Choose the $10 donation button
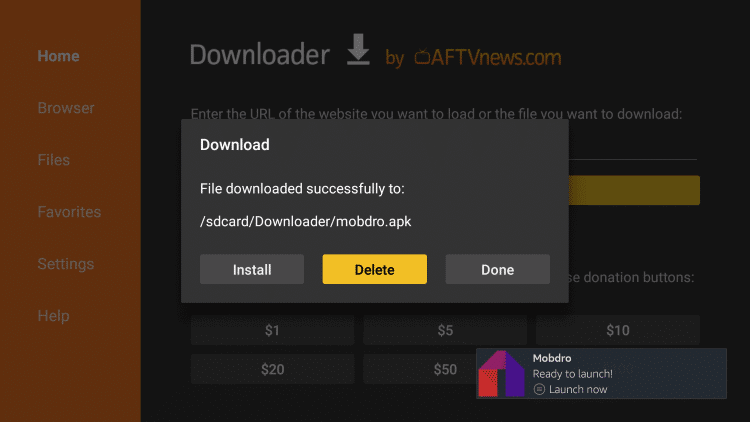This screenshot has width=750, height=422. pyautogui.click(x=618, y=330)
